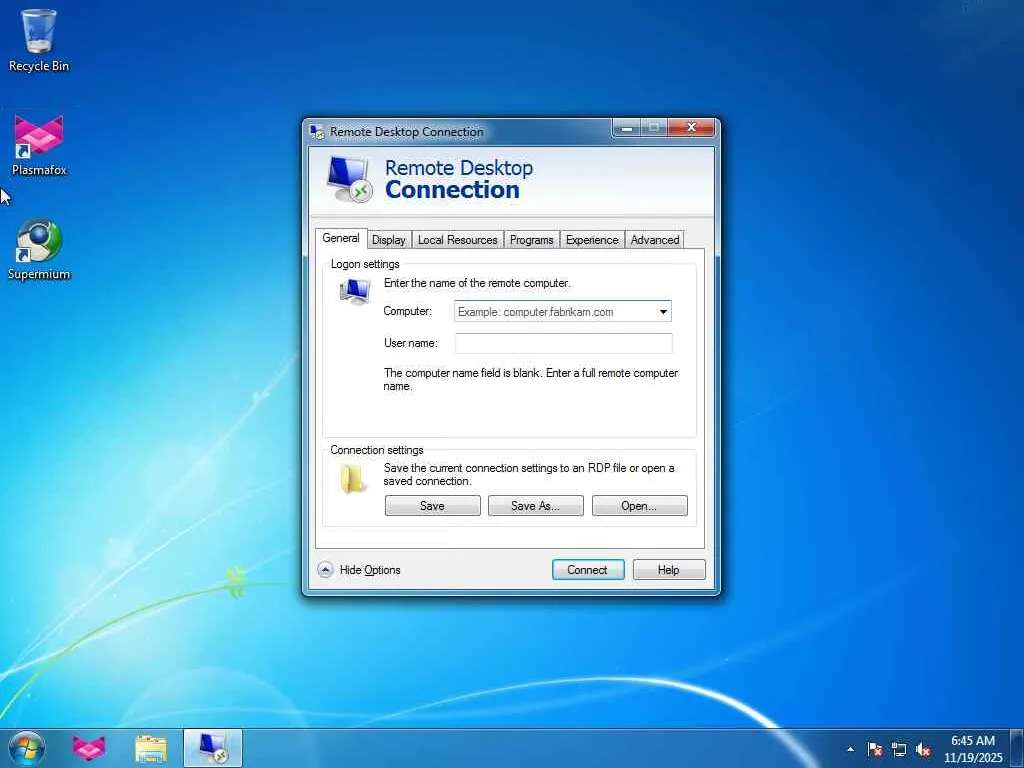Collapse the dialog with Hide Options
1024x768 pixels.
pyautogui.click(x=359, y=569)
